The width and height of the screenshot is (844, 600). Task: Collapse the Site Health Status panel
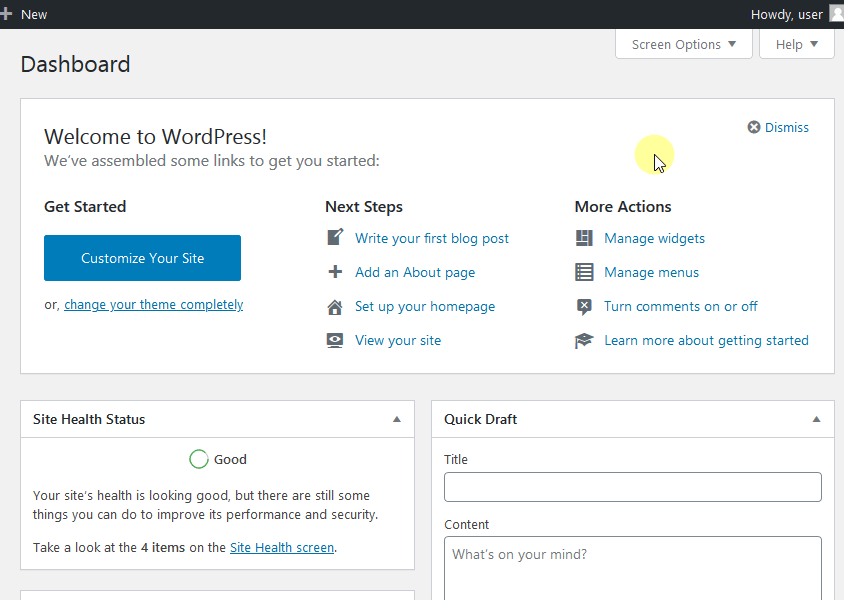point(397,419)
